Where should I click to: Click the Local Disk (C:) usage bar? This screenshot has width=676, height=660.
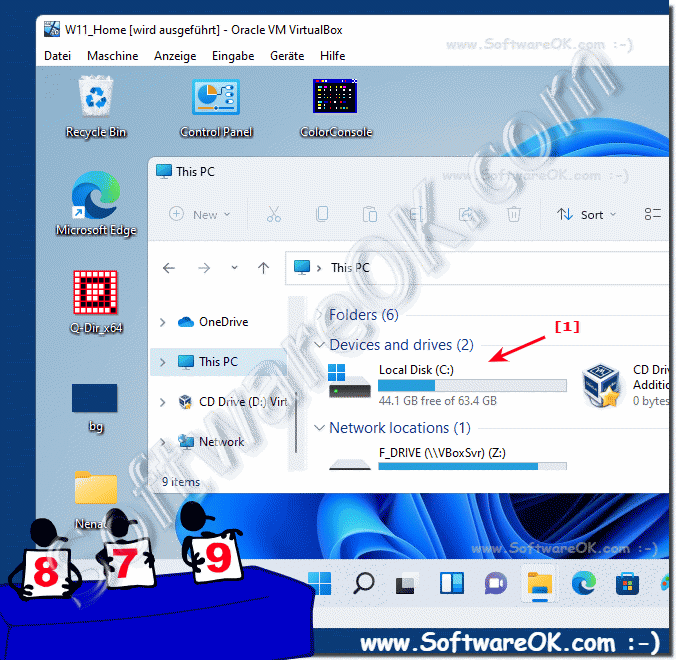coord(472,385)
